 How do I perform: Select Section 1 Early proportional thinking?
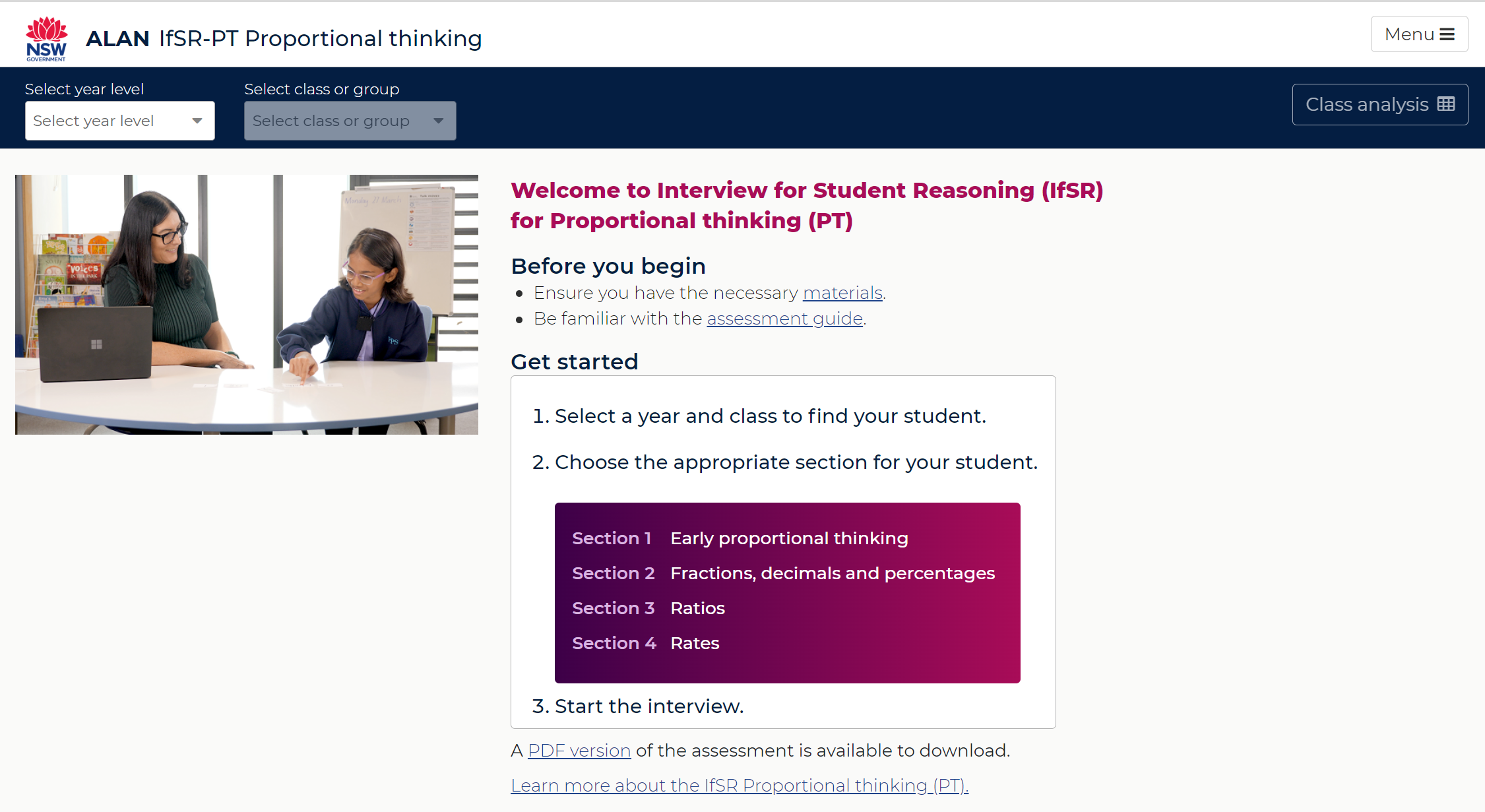pyautogui.click(x=740, y=538)
